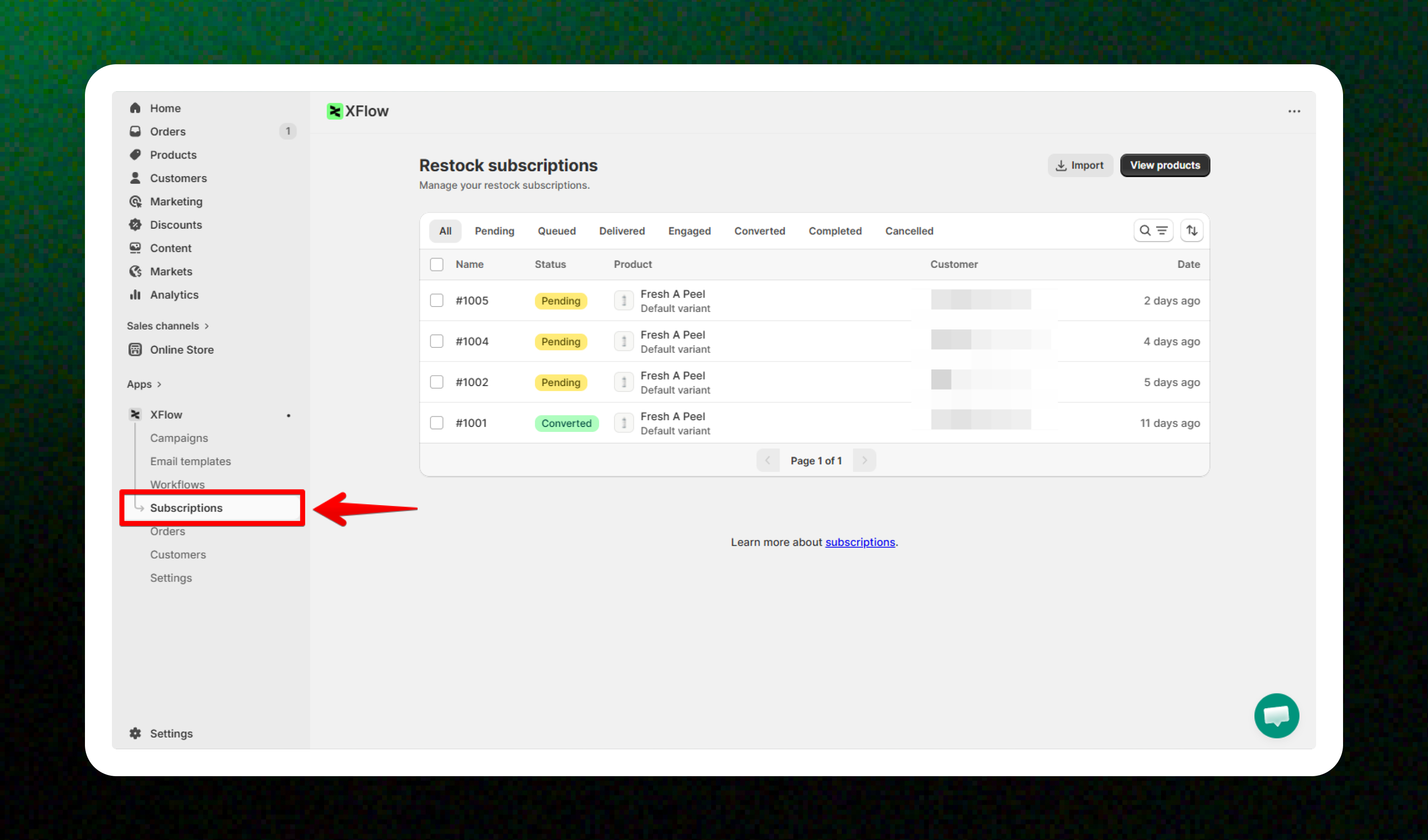Open Email templates under XFlow
The width and height of the screenshot is (1428, 840).
coord(191,462)
